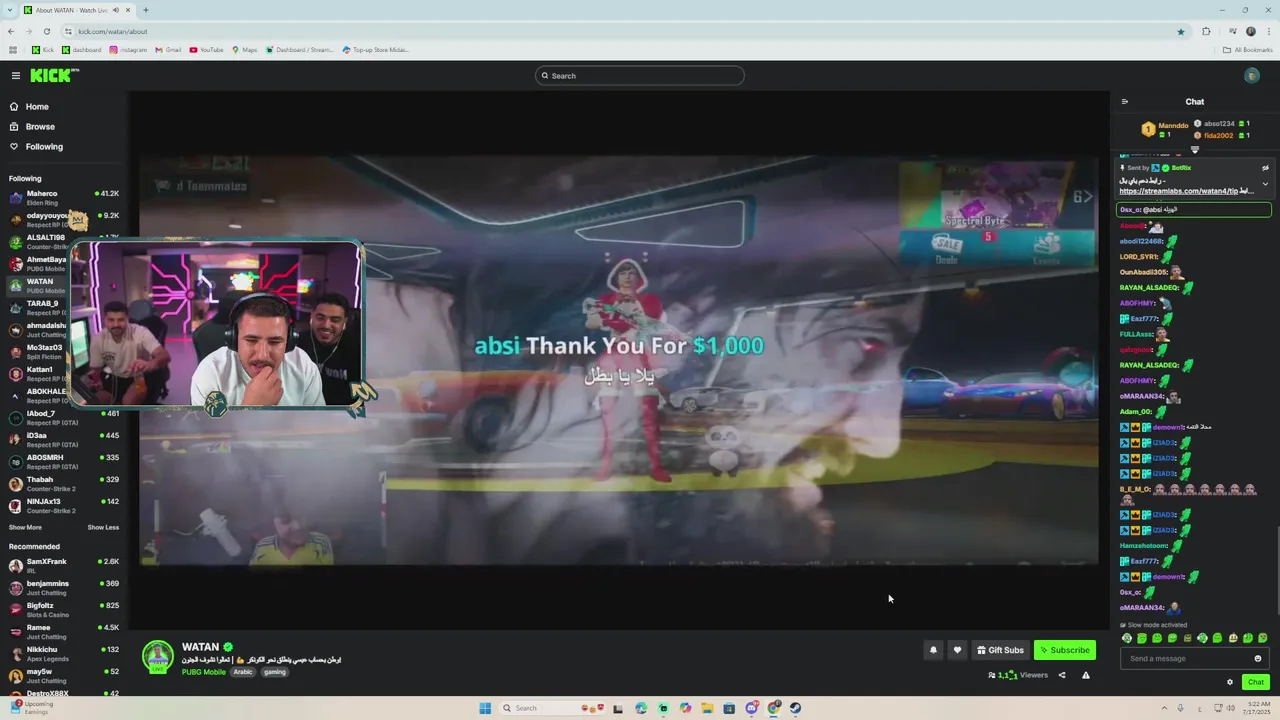Open SamXFrank recommended channel

(62, 566)
